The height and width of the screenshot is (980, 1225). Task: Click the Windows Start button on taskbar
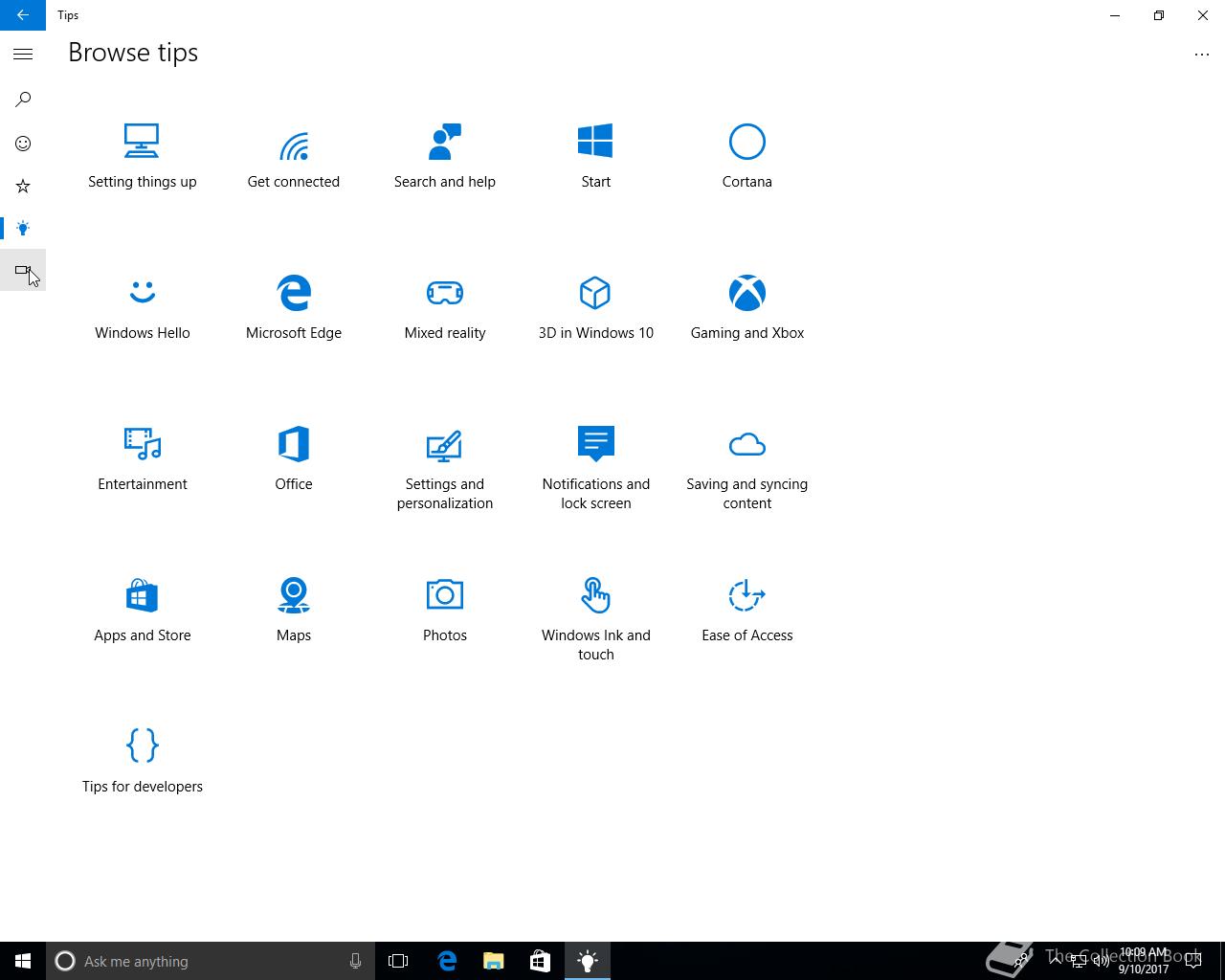pos(23,961)
